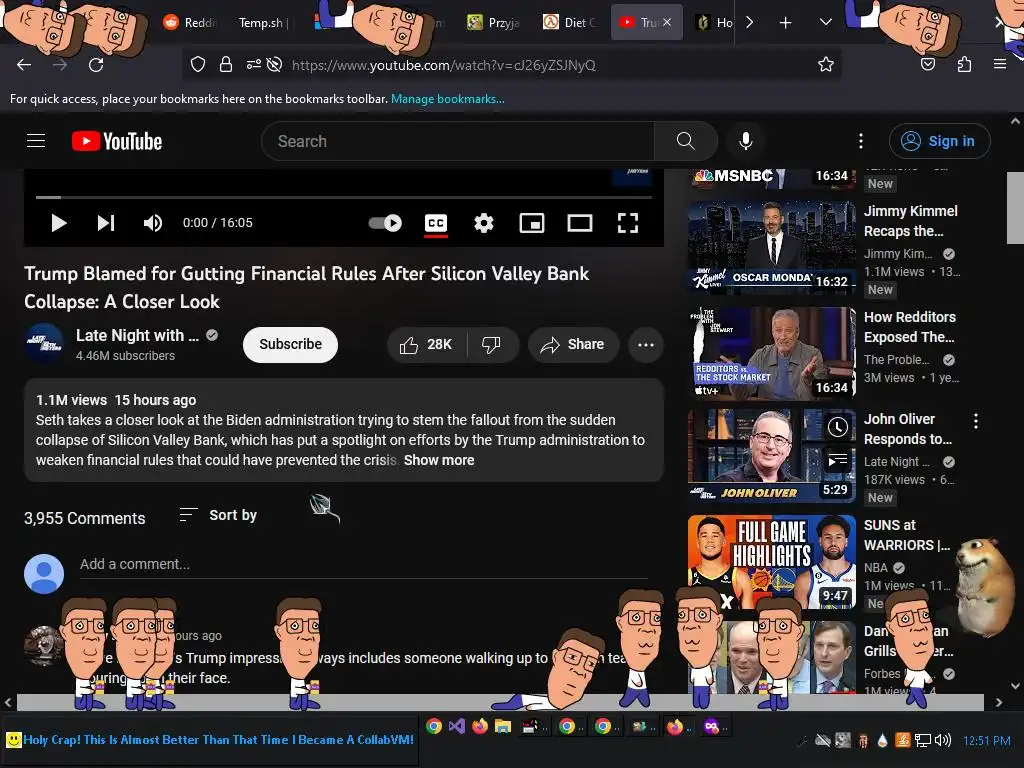Image resolution: width=1024 pixels, height=768 pixels.
Task: Add John Oliver video to Watch later
Action: pos(837,427)
